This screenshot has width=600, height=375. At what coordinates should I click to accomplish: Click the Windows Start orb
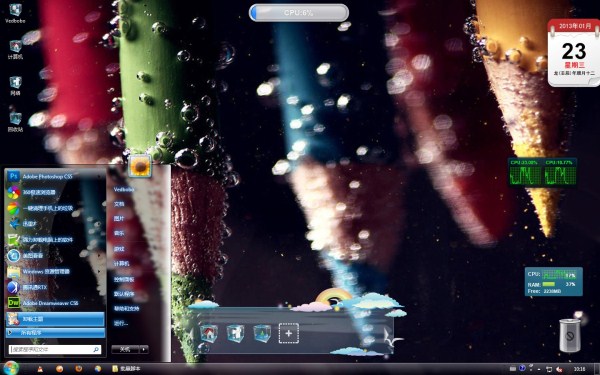click(10, 368)
